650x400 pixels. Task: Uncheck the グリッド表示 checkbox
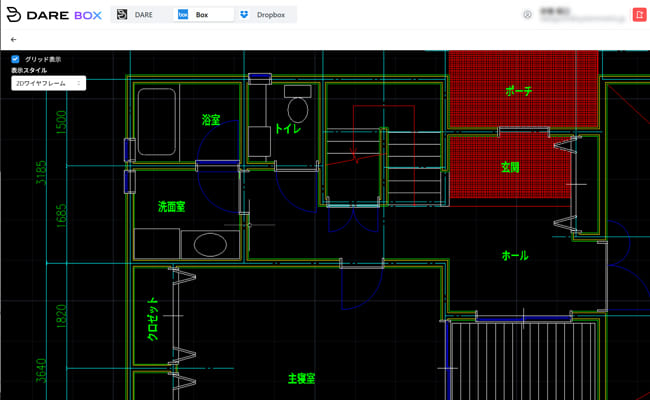pyautogui.click(x=15, y=59)
